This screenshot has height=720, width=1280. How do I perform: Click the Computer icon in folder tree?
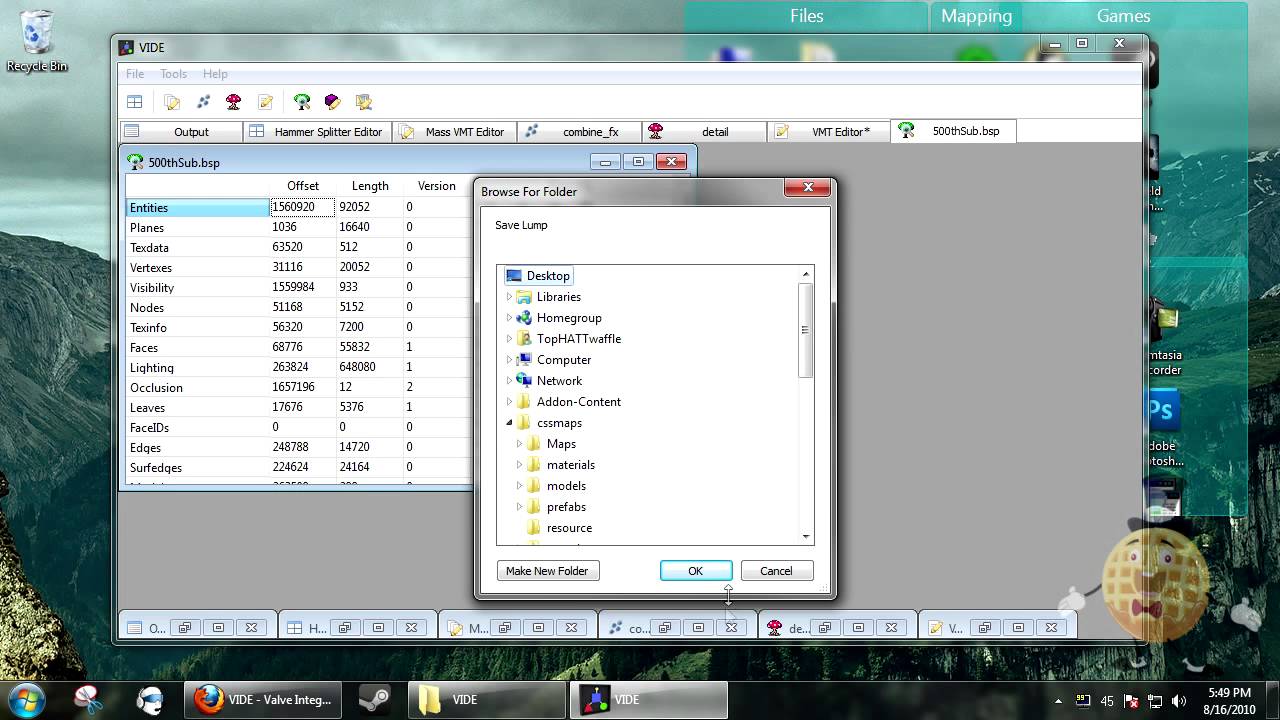click(x=524, y=360)
